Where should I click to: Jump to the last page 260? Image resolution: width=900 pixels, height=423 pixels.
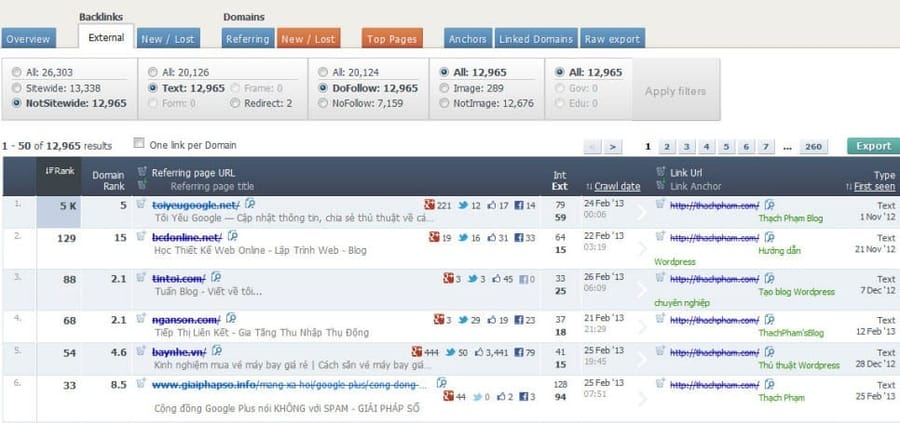point(813,147)
